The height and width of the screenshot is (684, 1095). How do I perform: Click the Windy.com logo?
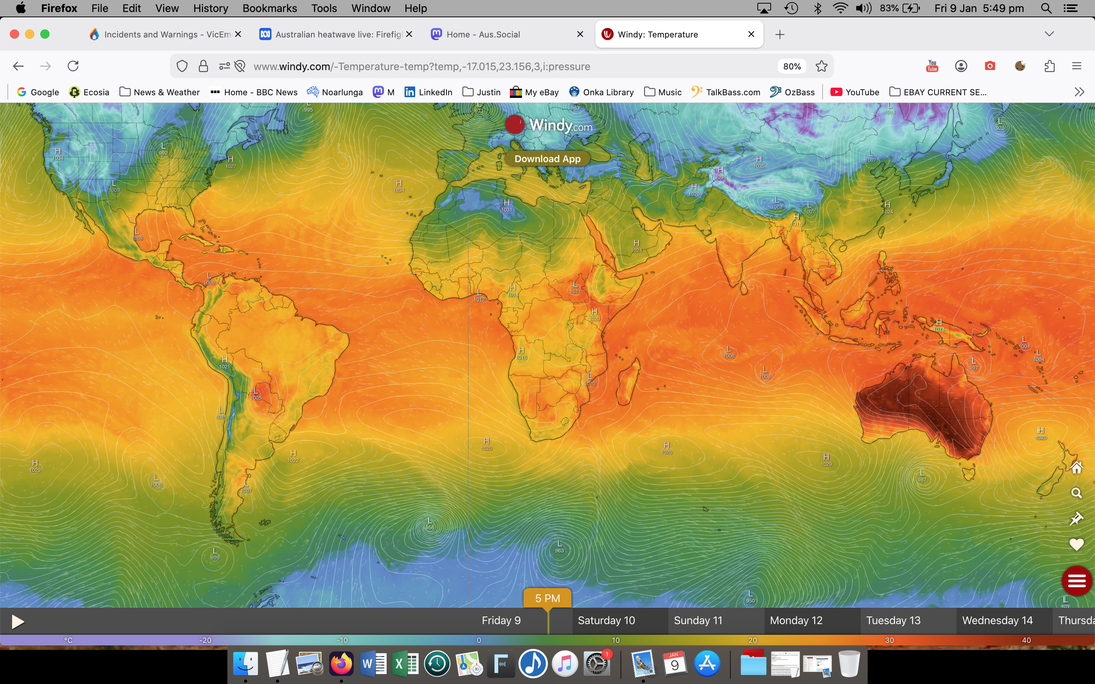point(548,125)
